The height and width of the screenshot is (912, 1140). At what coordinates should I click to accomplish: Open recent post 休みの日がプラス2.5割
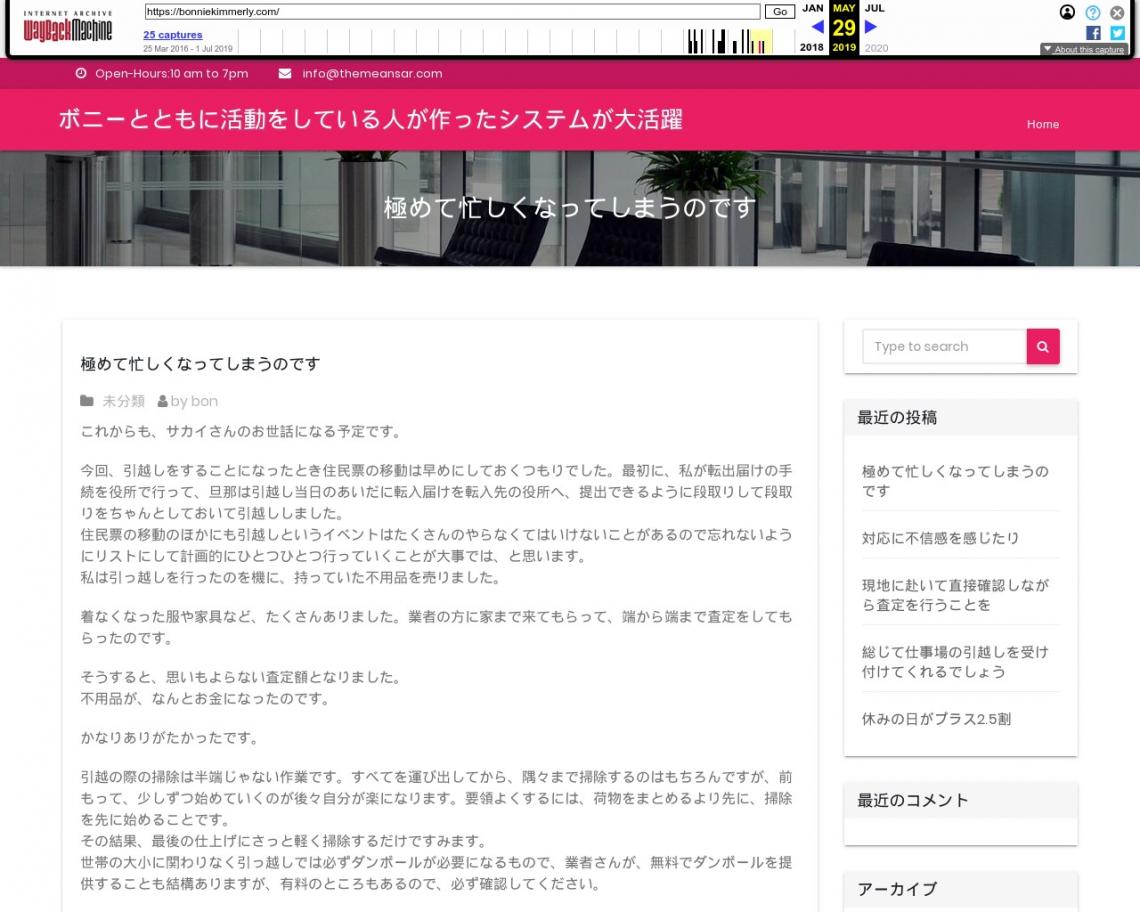pyautogui.click(x=936, y=719)
